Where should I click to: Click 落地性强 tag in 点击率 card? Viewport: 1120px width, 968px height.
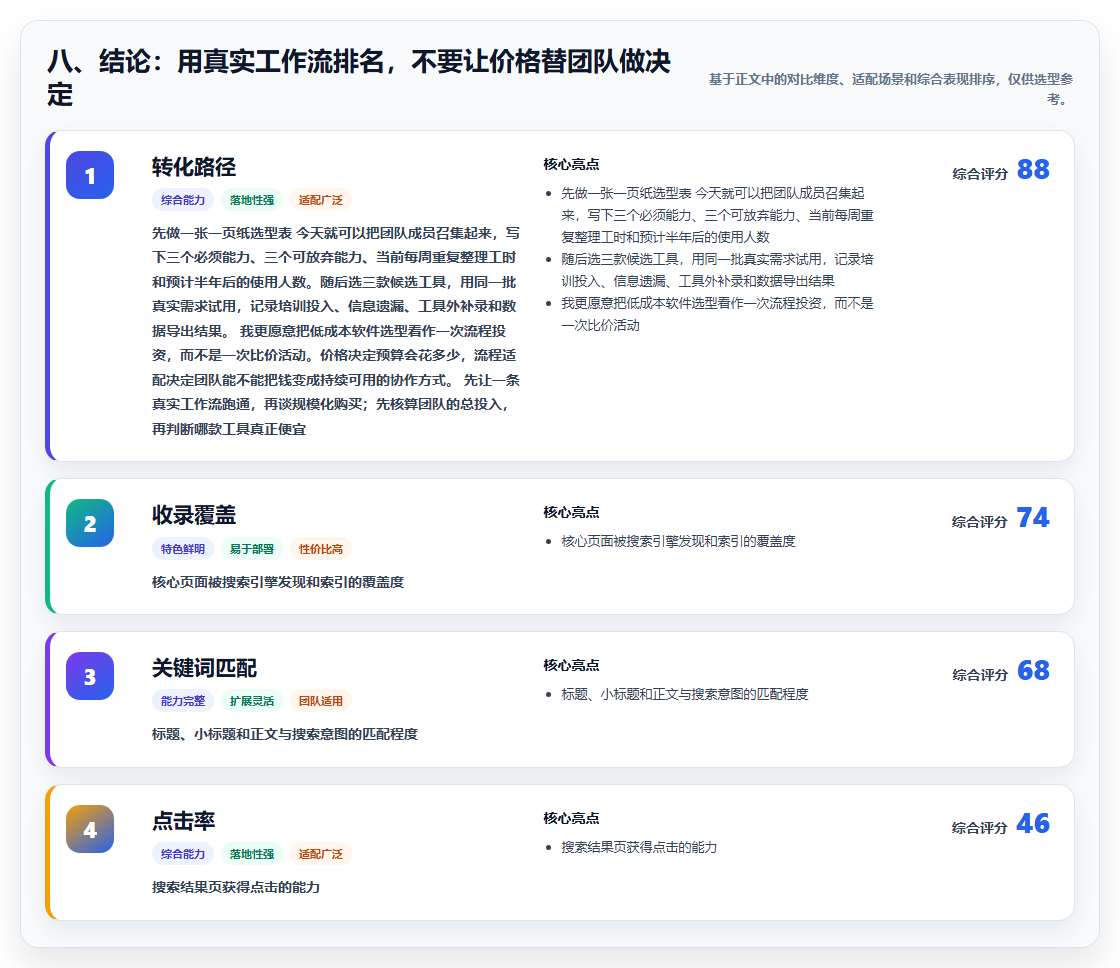click(x=252, y=854)
